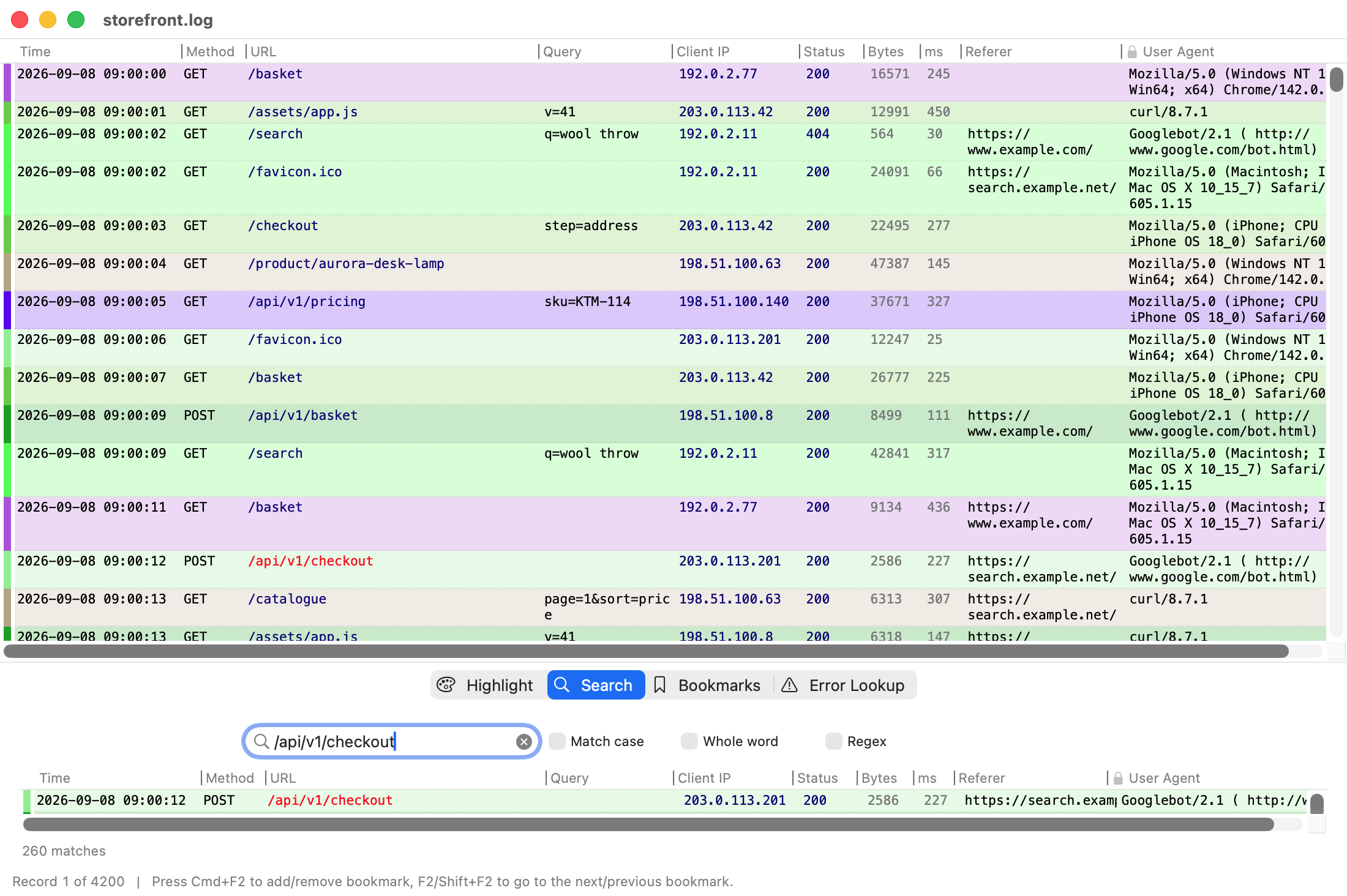The height and width of the screenshot is (896, 1347).
Task: Click the sku=KTM-114 query cell
Action: pyautogui.click(x=587, y=302)
